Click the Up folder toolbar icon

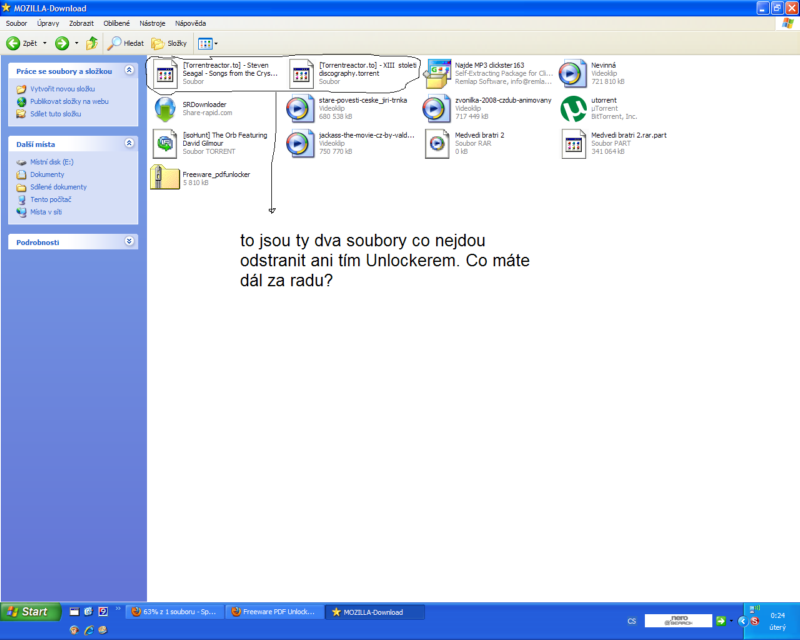click(92, 43)
